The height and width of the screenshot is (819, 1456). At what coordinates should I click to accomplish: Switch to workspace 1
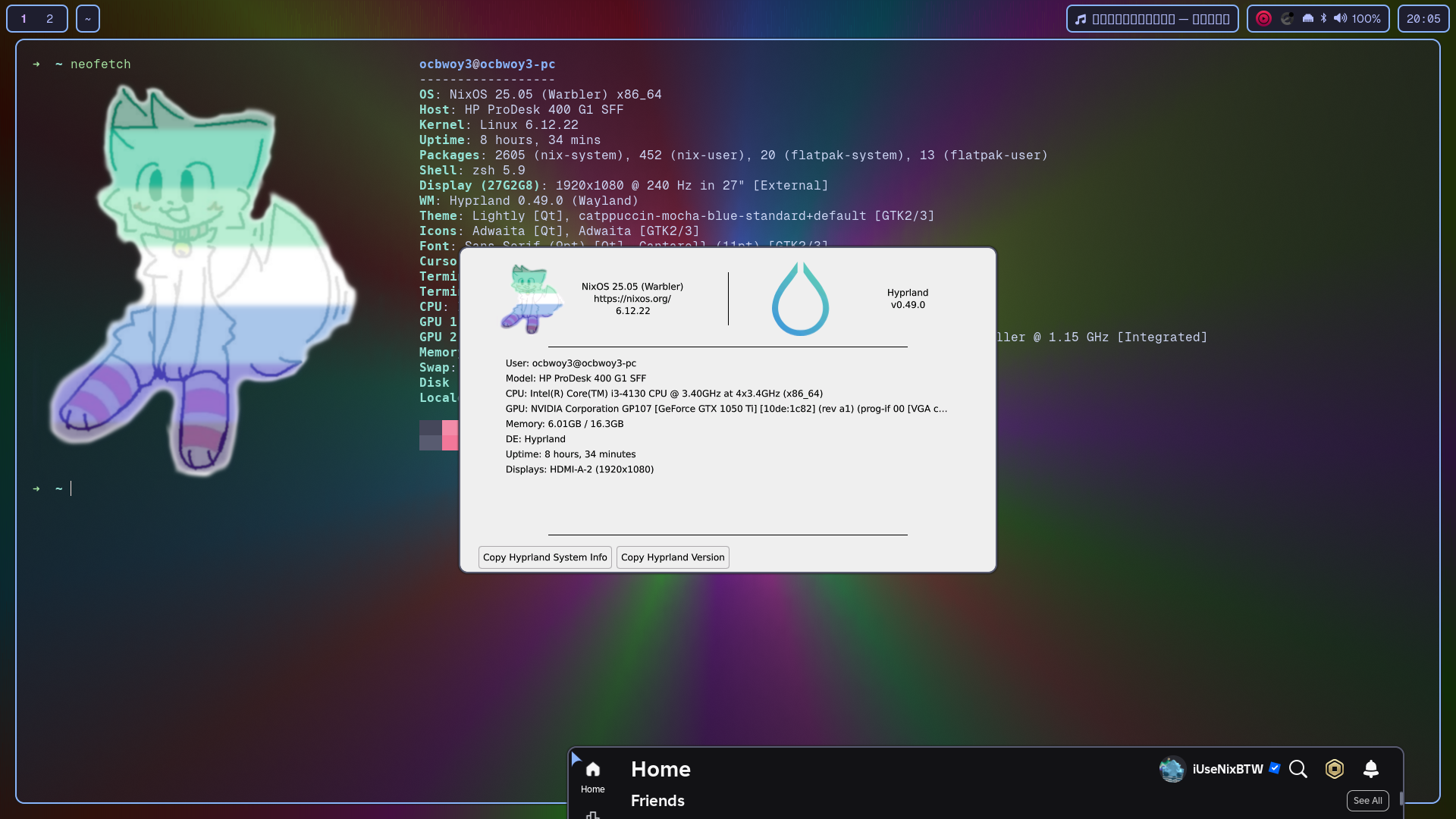click(24, 18)
